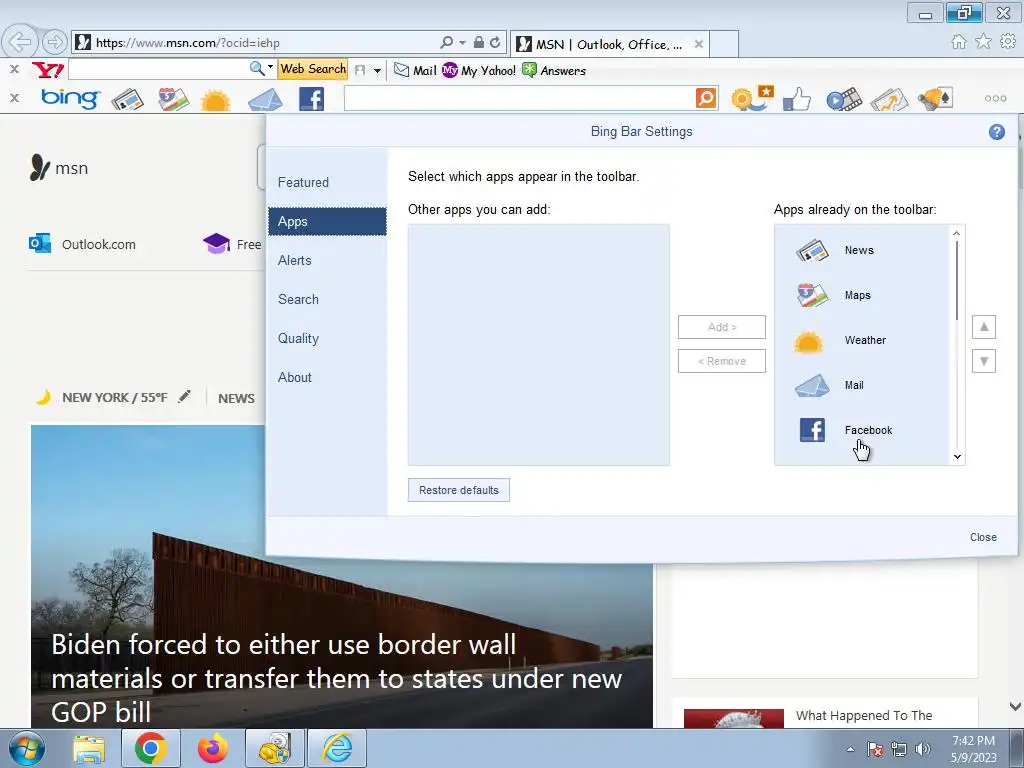Close the Bing Bar Settings dialog
Screen dimensions: 1024x768
983,537
